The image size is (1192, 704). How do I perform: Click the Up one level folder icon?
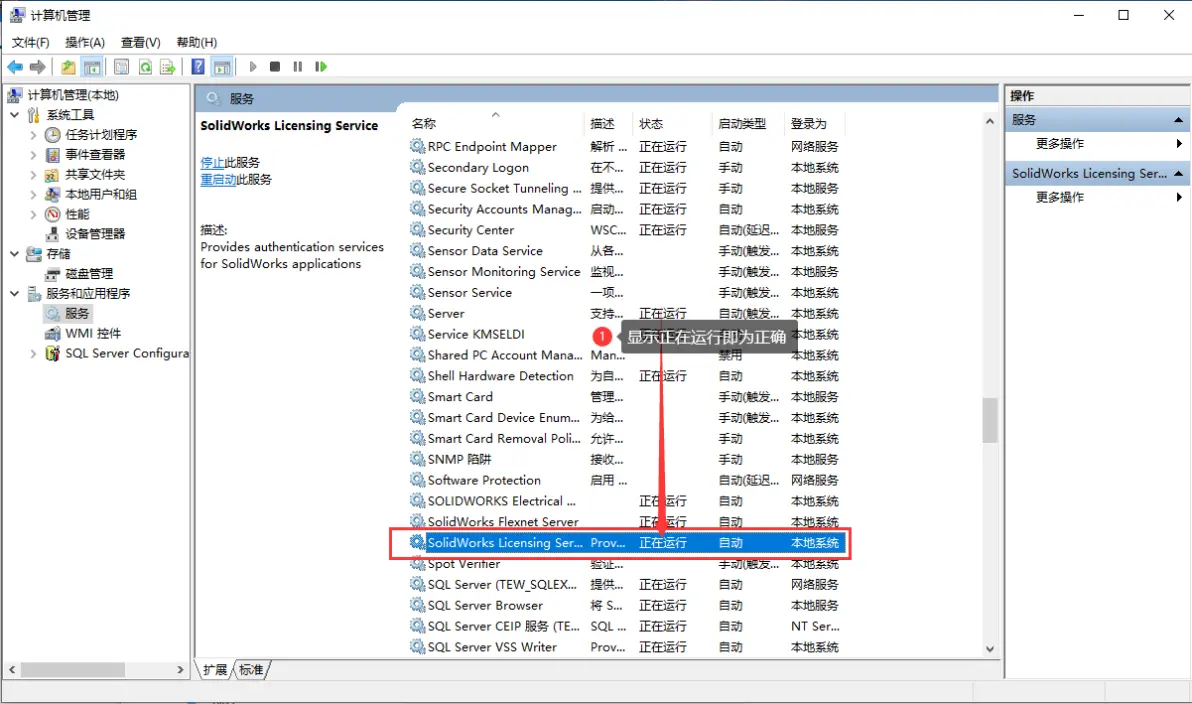pos(68,67)
